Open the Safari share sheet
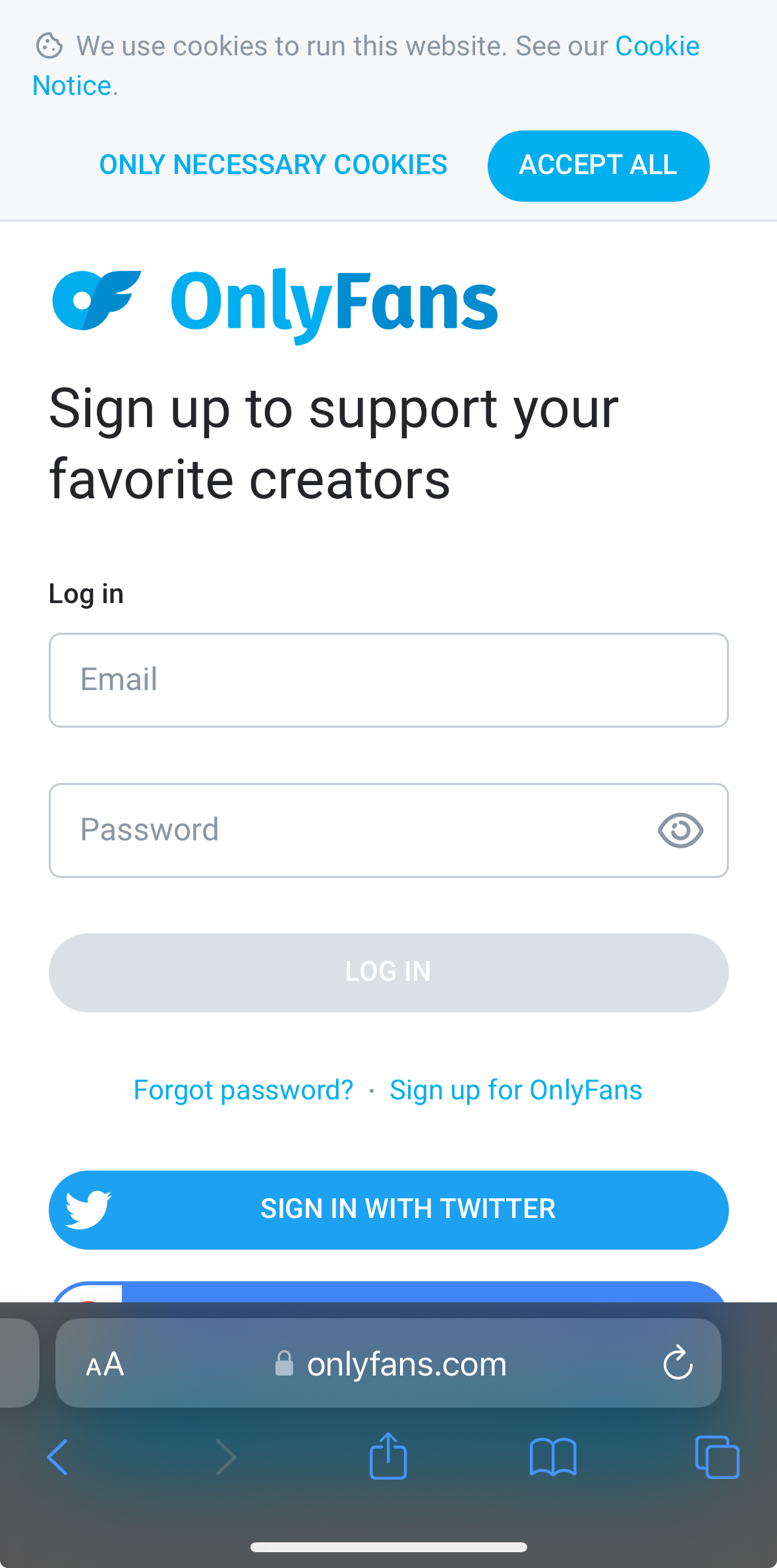The width and height of the screenshot is (777, 1568). (388, 1455)
